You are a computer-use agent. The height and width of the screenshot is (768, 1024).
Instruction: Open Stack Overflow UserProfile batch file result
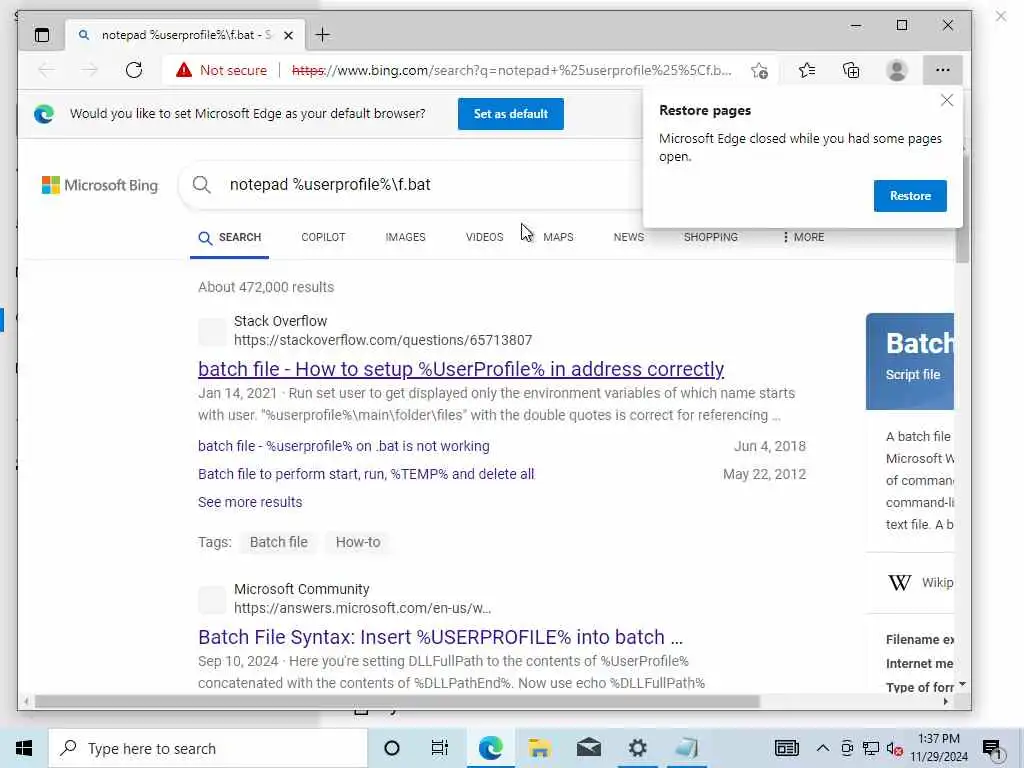[461, 369]
